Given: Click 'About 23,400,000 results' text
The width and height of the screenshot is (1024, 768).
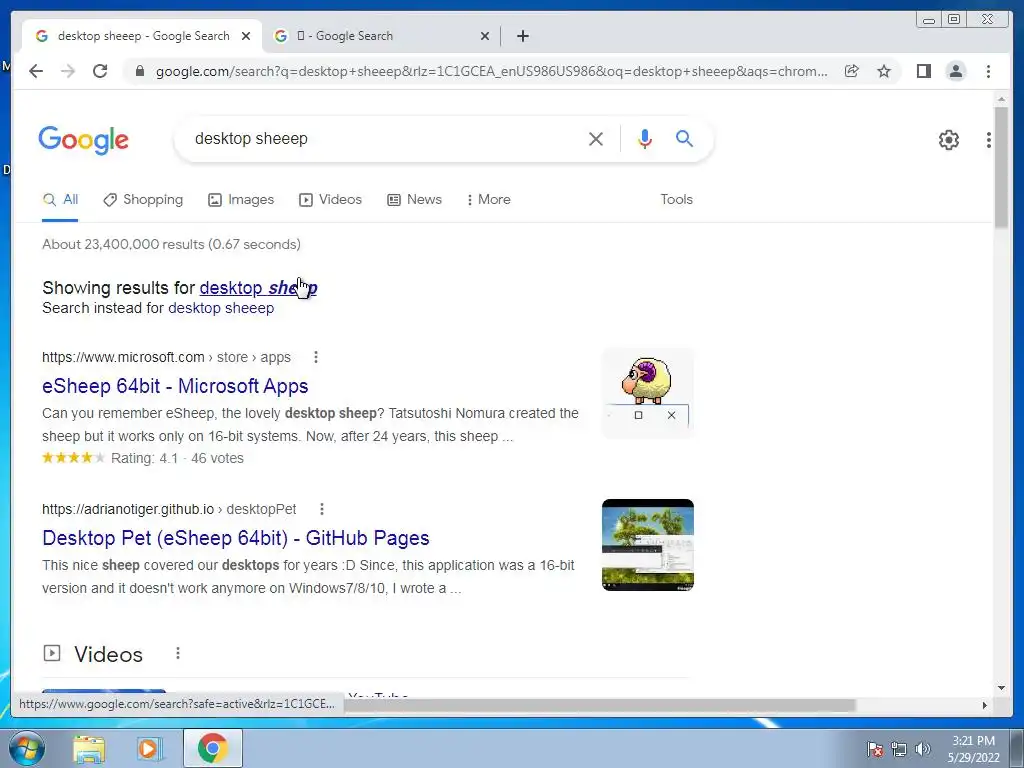Looking at the screenshot, I should point(171,244).
